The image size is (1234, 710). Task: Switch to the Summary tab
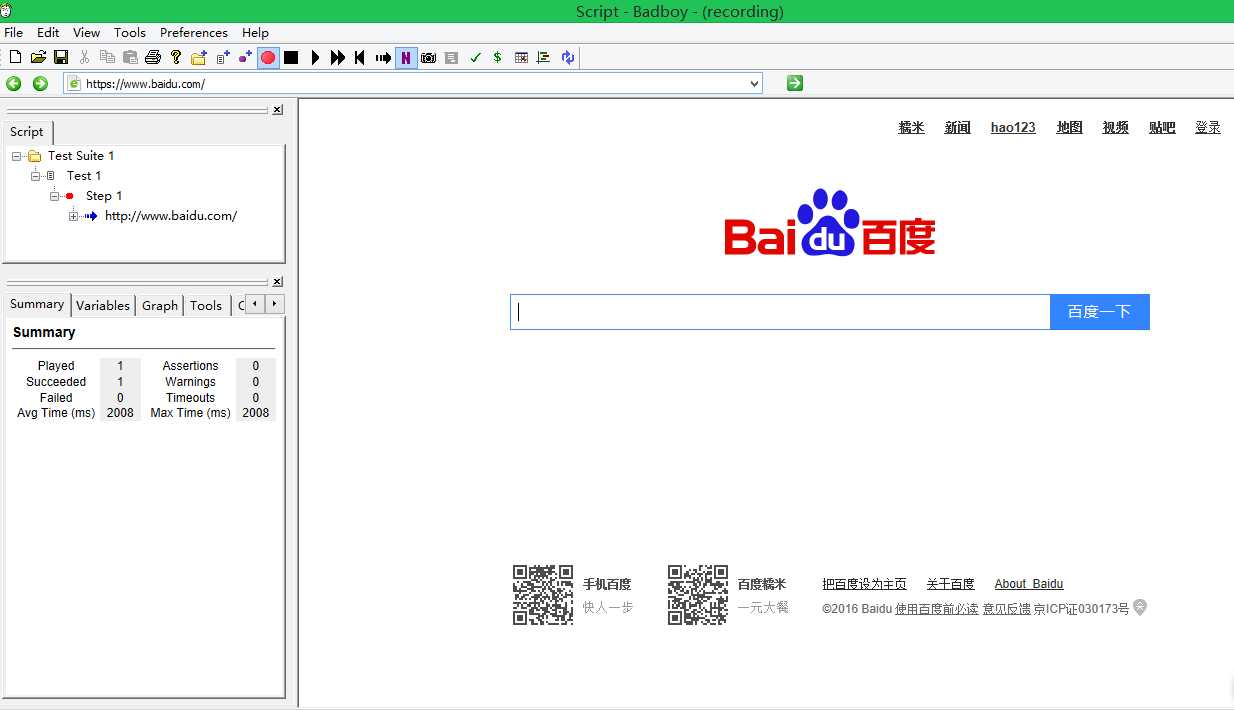(x=37, y=304)
